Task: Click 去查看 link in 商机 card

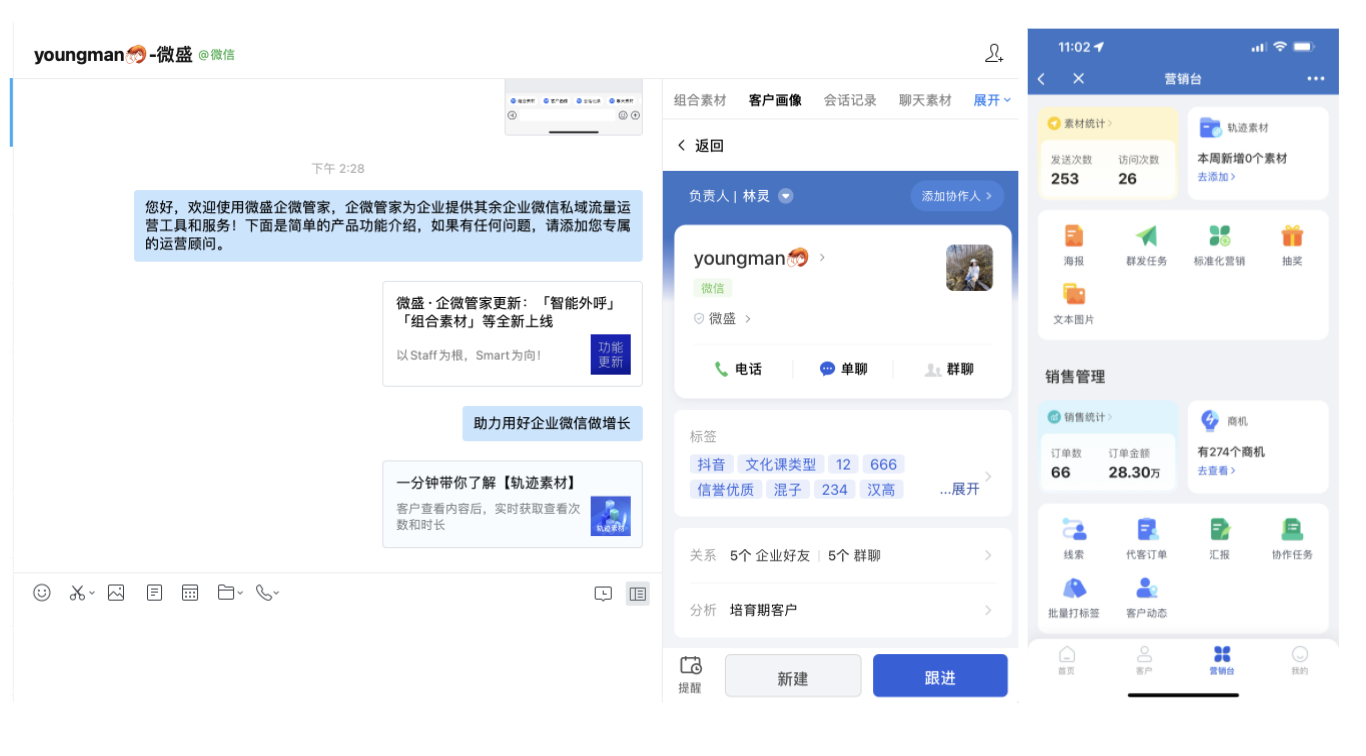Action: (x=1216, y=470)
